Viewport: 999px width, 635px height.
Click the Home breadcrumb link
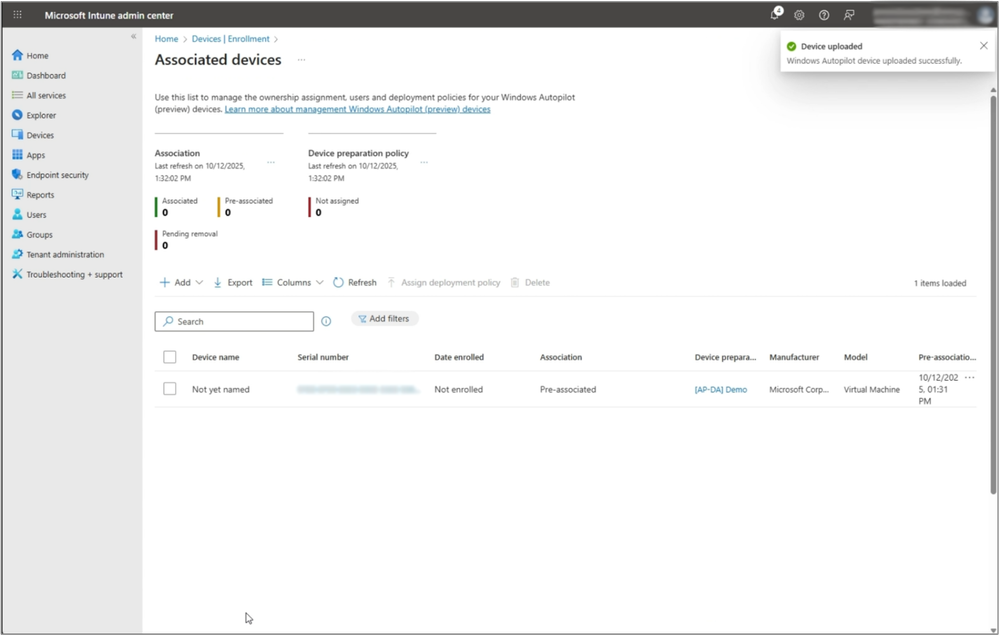166,39
